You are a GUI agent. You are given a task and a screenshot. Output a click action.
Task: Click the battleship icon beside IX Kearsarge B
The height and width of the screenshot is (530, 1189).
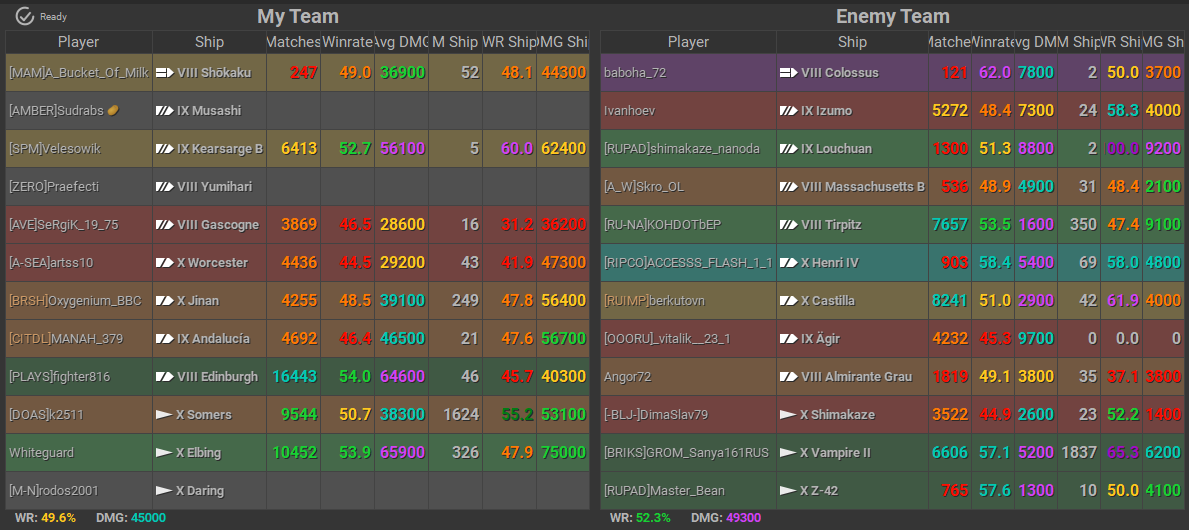164,149
